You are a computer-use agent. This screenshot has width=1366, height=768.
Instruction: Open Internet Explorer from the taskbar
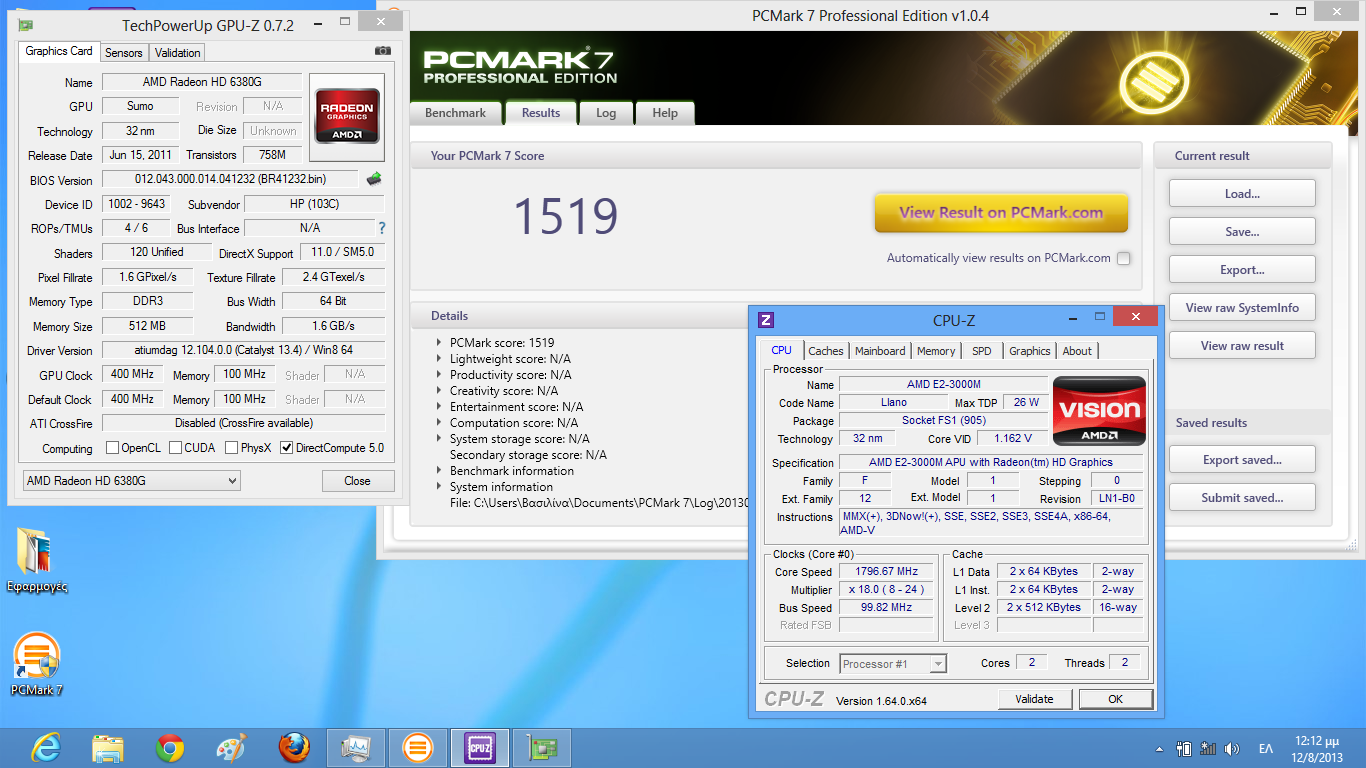click(46, 748)
